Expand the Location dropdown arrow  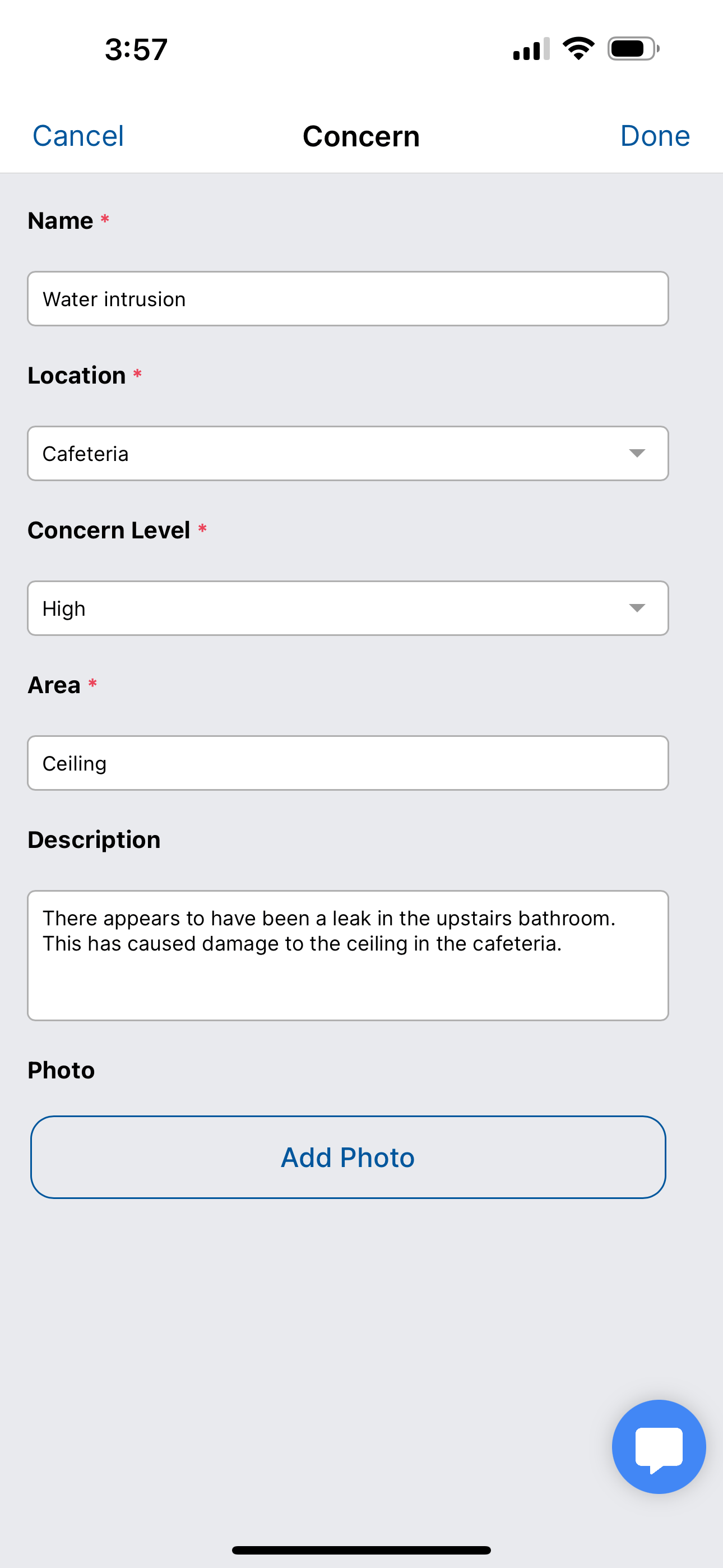click(637, 454)
